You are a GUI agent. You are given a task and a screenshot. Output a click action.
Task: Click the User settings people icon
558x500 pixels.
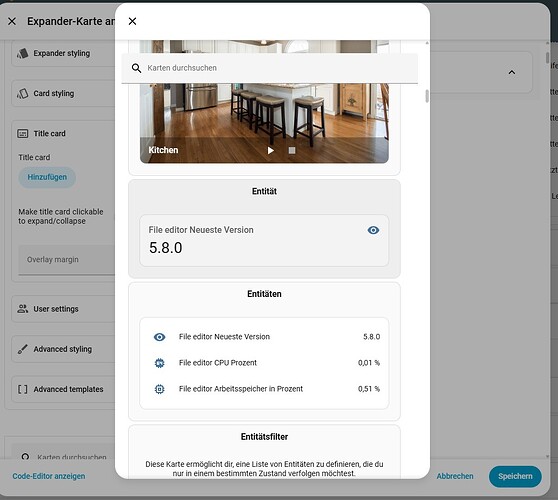22,309
